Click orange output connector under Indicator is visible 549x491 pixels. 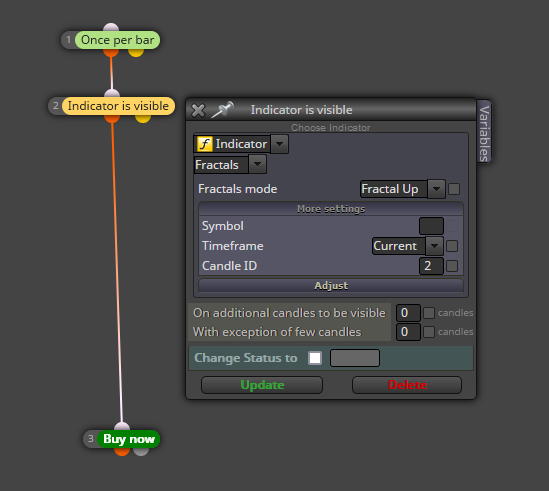coord(112,119)
